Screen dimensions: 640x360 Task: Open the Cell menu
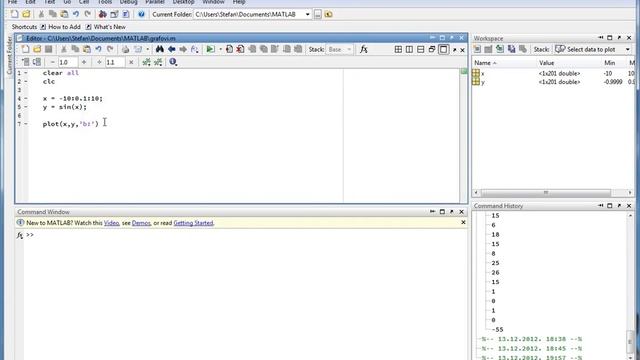pos(84,2)
